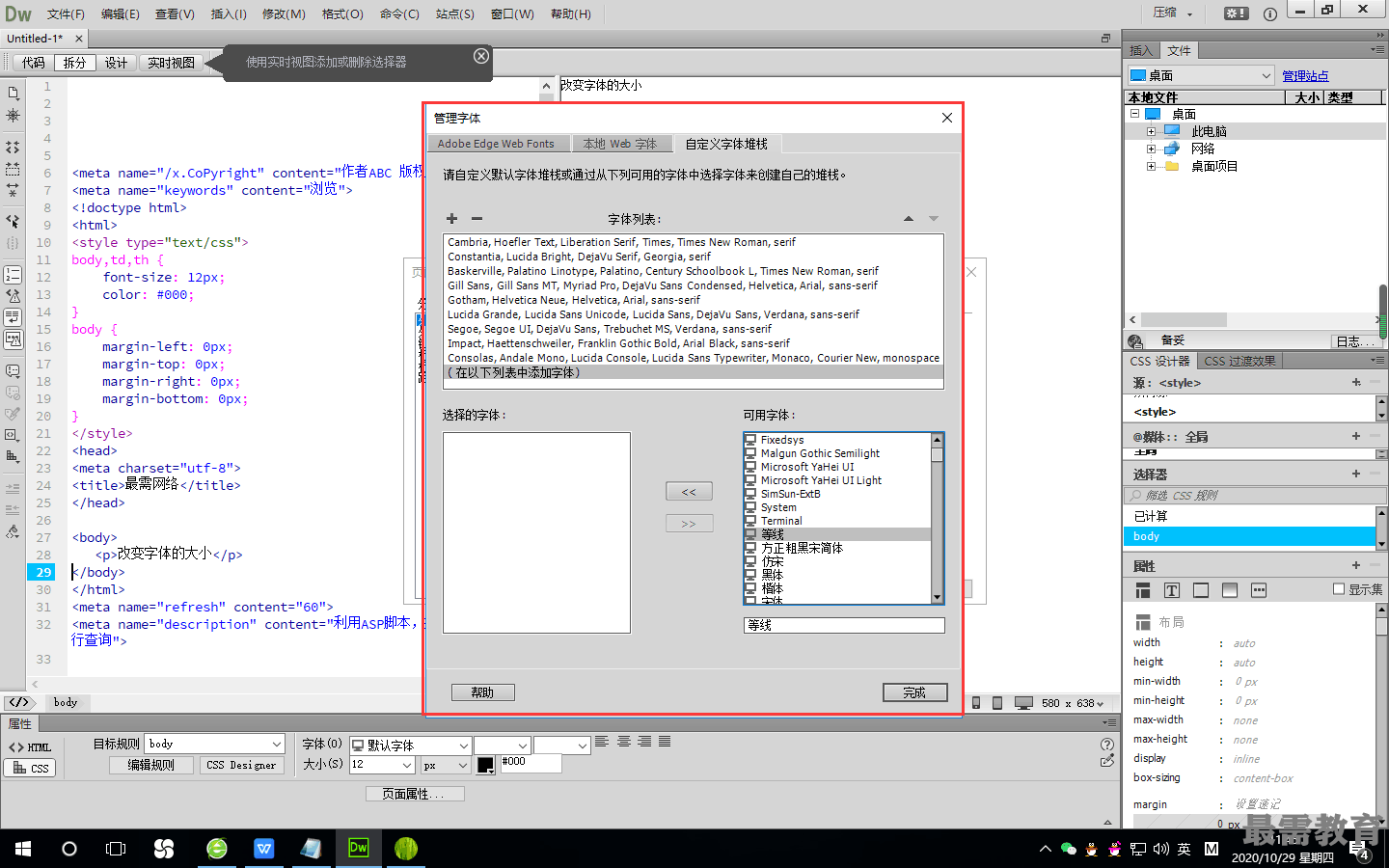Show text properties category icon
Screen dimensions: 1389x868
1172,590
